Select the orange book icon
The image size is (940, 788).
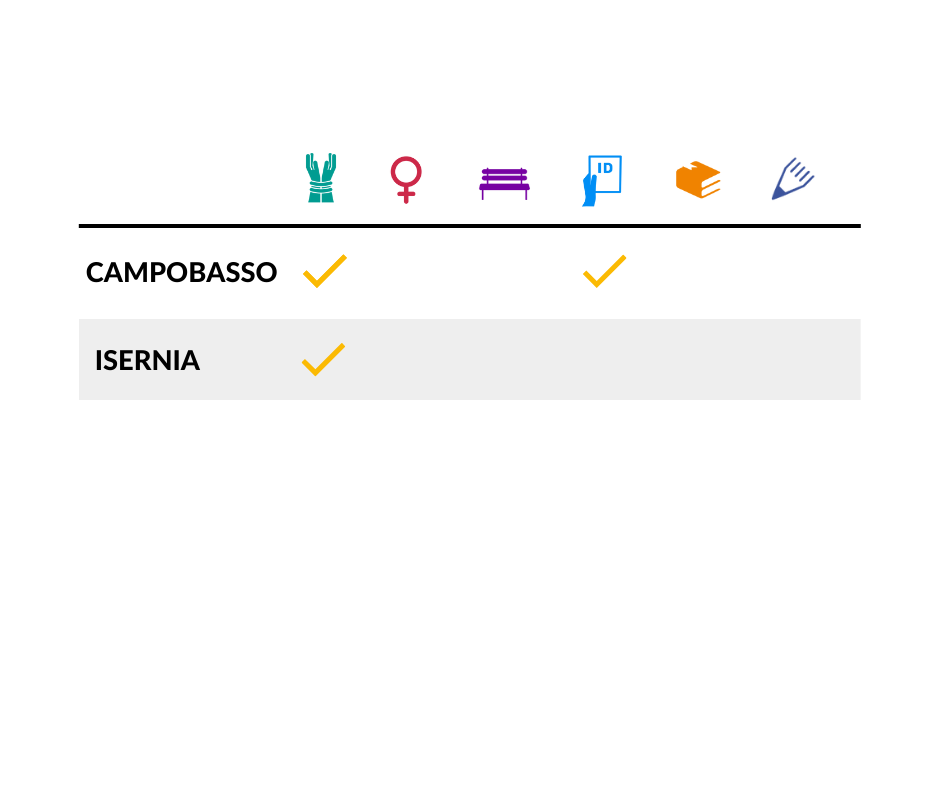coord(698,179)
